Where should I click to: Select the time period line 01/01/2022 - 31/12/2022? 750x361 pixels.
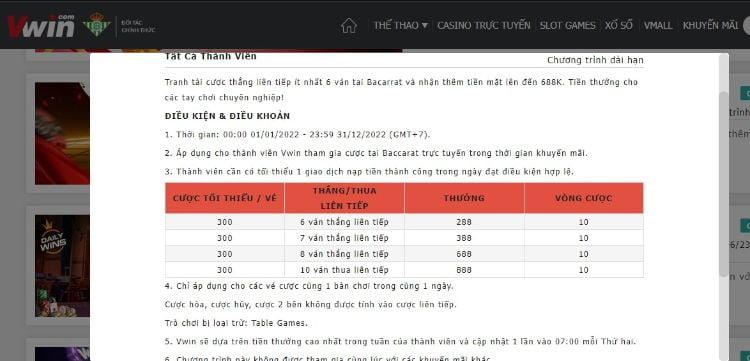tap(297, 134)
